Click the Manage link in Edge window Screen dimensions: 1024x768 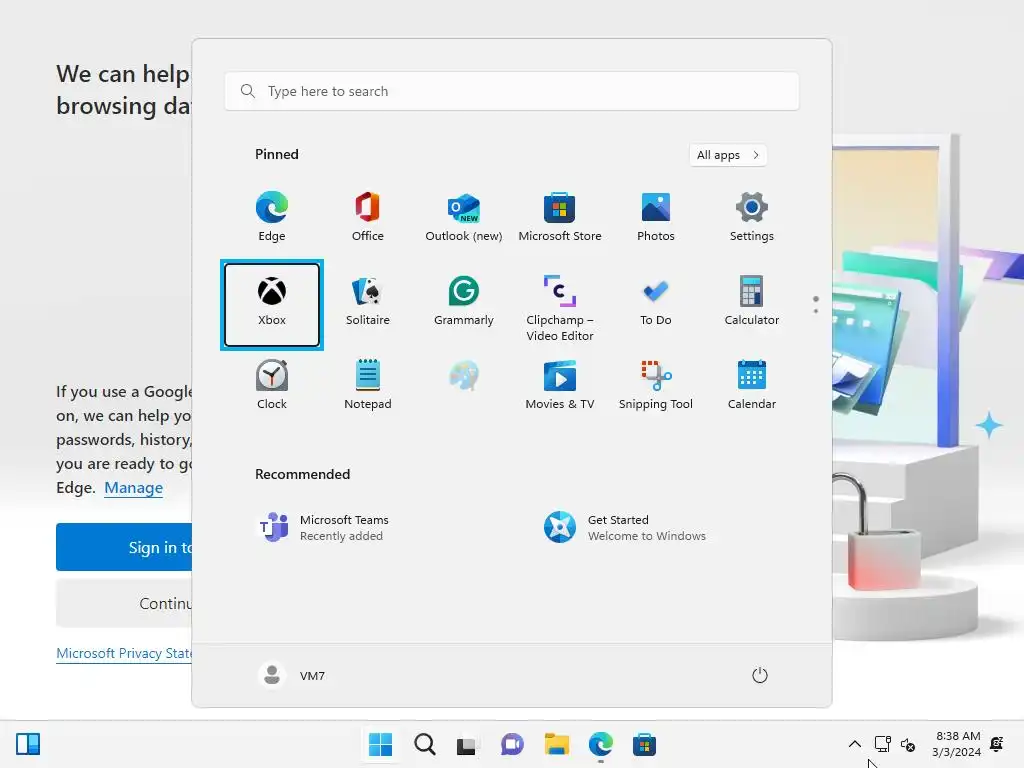pyautogui.click(x=133, y=488)
